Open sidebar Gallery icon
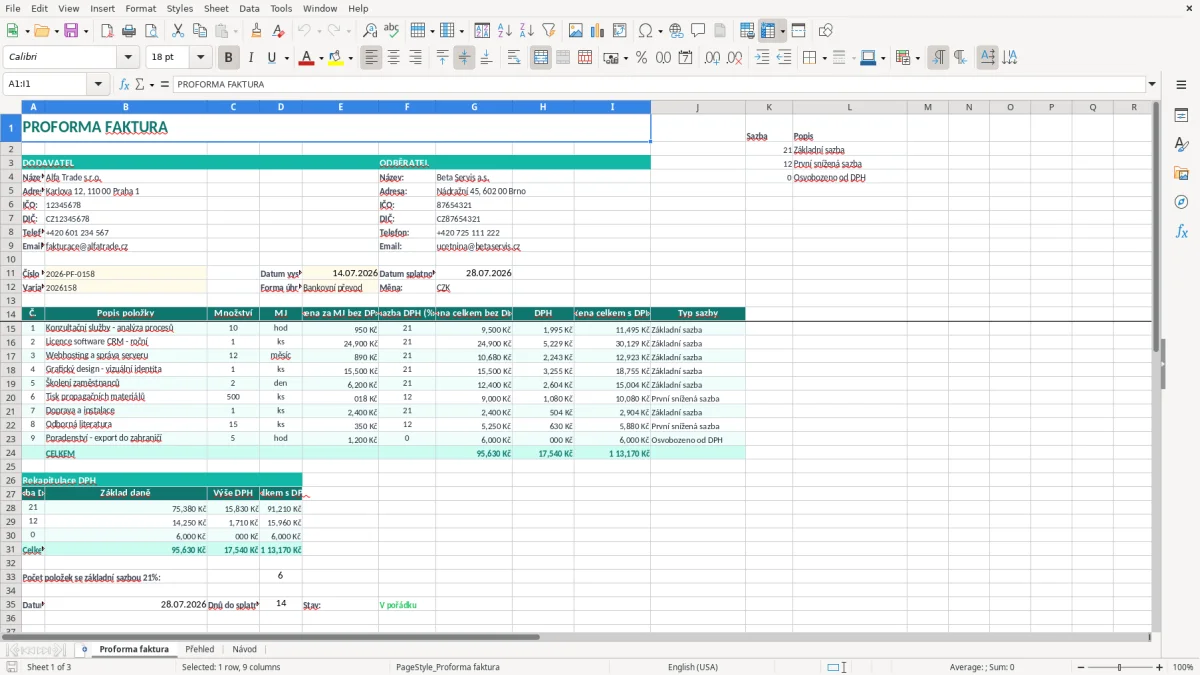 (x=1181, y=173)
